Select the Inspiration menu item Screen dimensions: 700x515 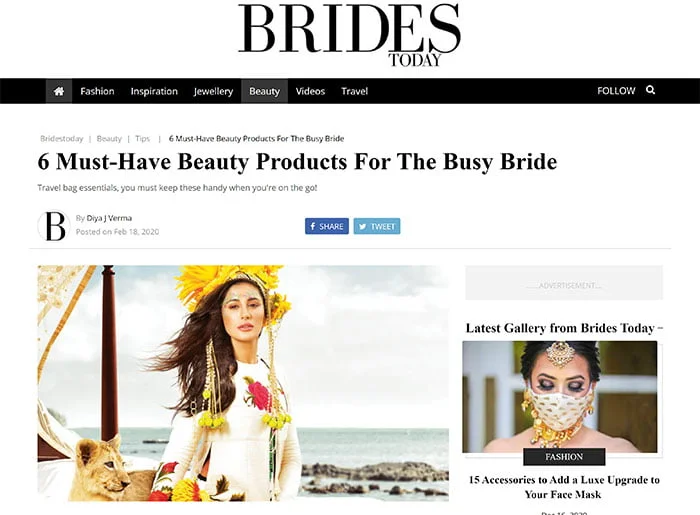point(154,91)
